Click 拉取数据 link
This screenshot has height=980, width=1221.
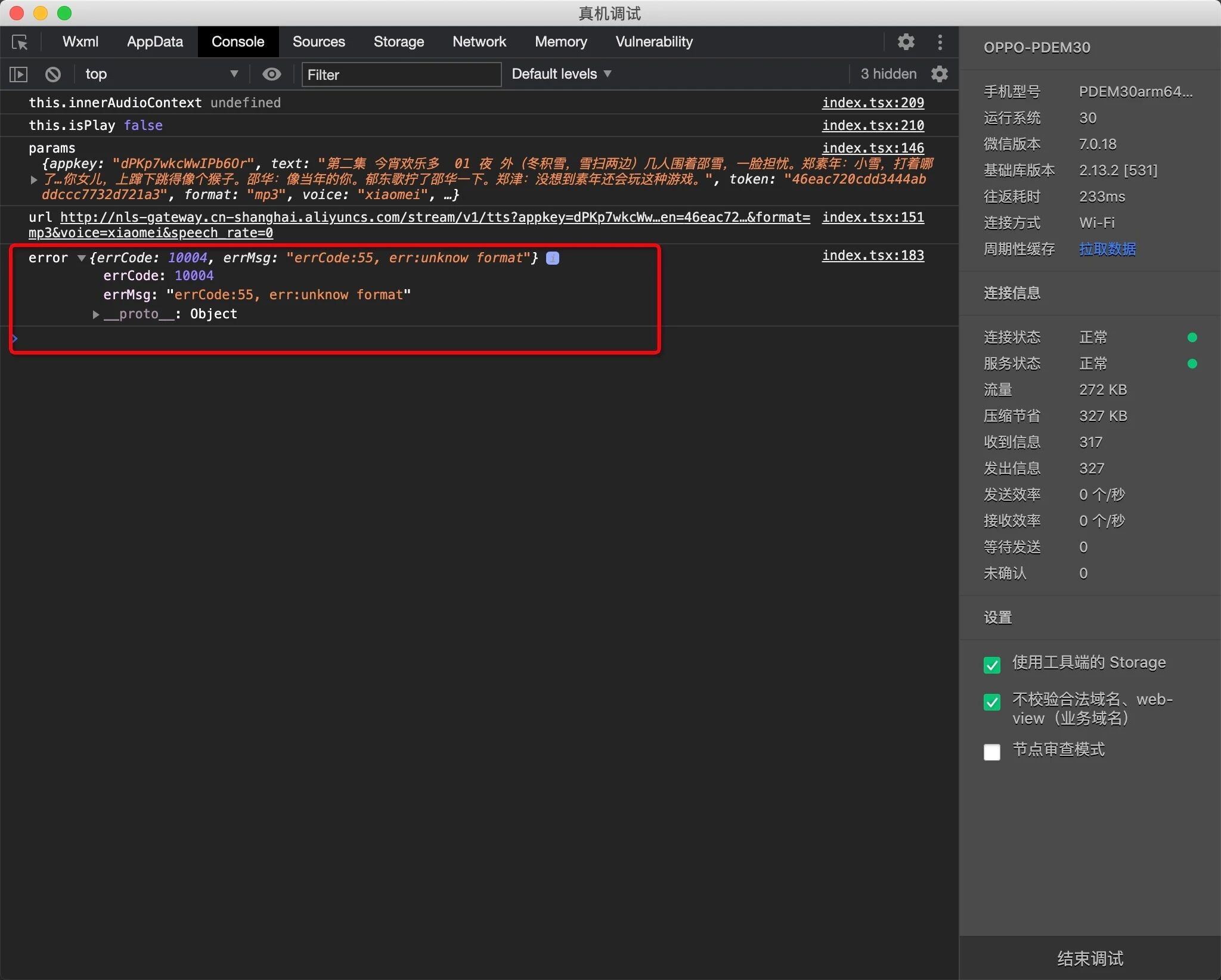pyautogui.click(x=1107, y=249)
